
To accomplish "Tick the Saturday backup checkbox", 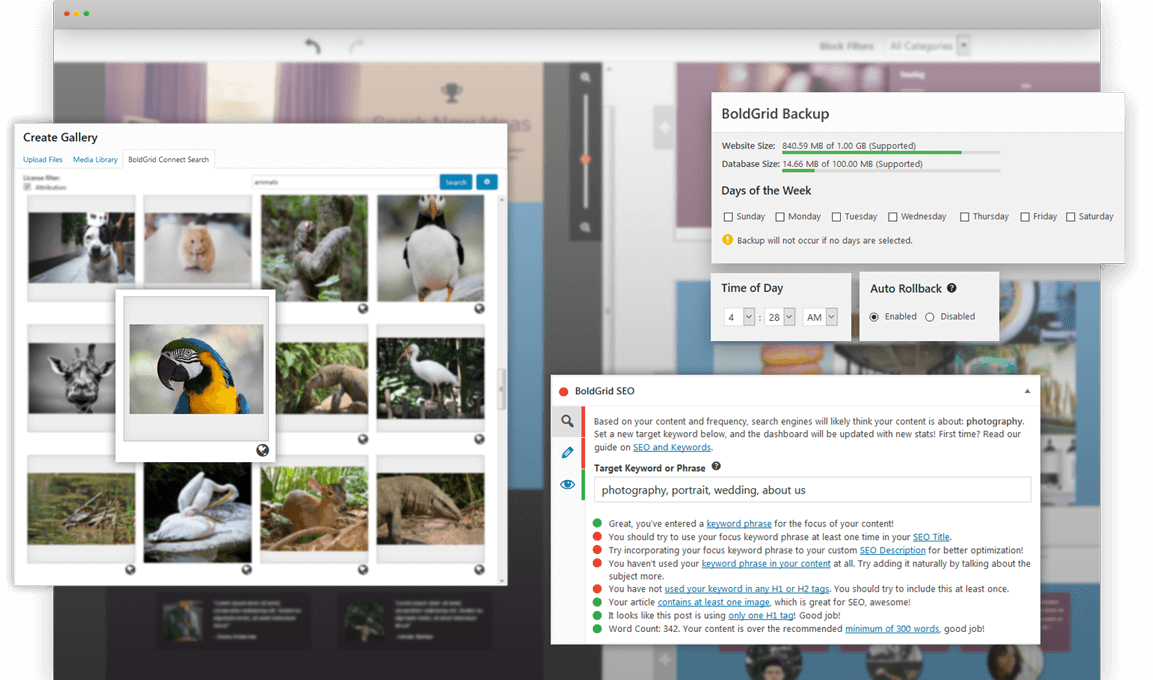I will 1071,217.
